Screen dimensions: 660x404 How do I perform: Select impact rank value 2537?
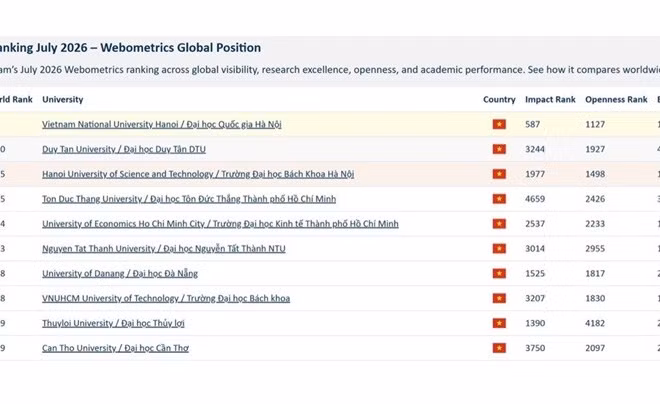pos(535,223)
